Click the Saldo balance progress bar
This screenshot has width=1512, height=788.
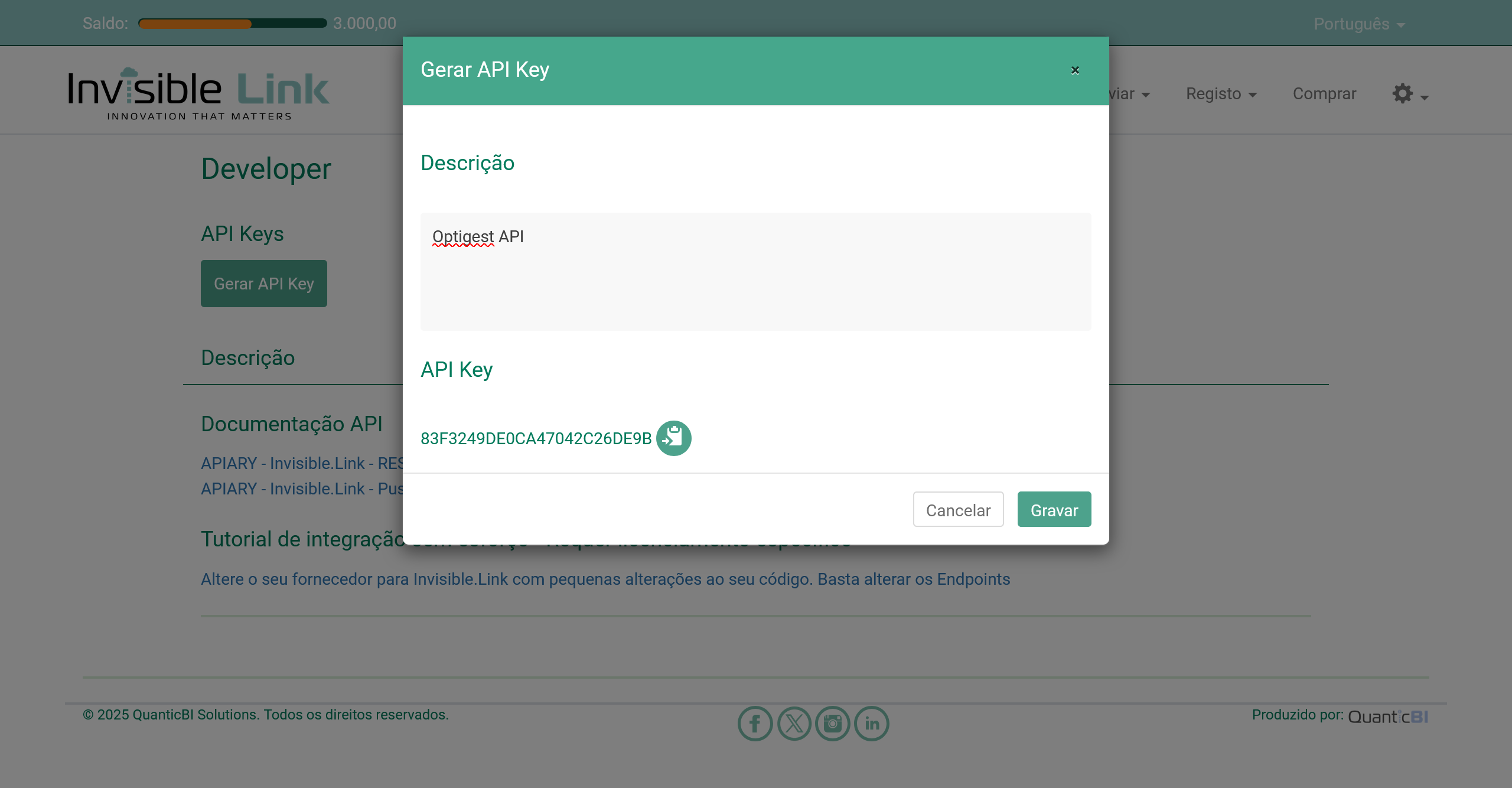coord(232,24)
